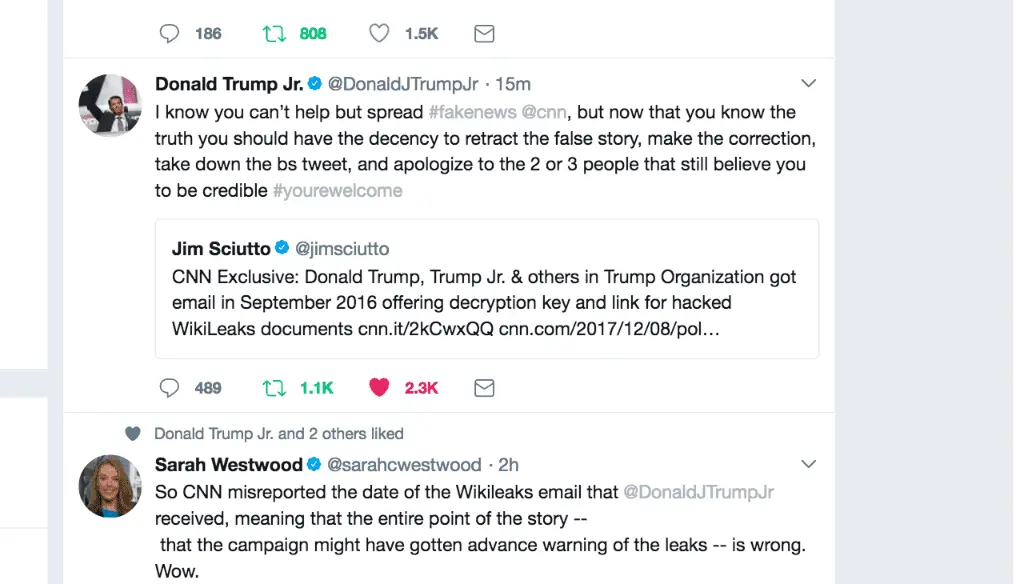1014x584 pixels.
Task: Reply to the top tweet with 186 replies
Action: tap(170, 33)
